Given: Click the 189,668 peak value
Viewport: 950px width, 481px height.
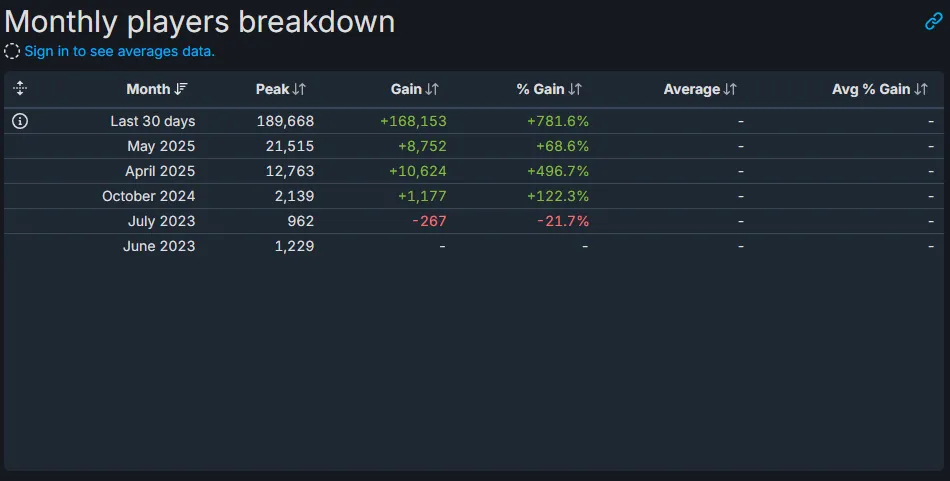Looking at the screenshot, I should pyautogui.click(x=285, y=121).
